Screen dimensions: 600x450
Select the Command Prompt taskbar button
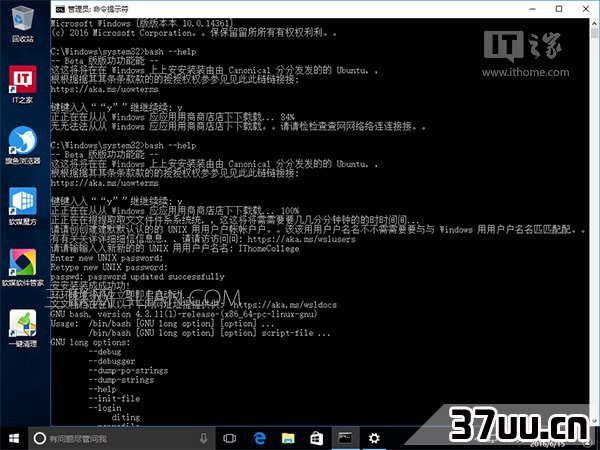345,438
